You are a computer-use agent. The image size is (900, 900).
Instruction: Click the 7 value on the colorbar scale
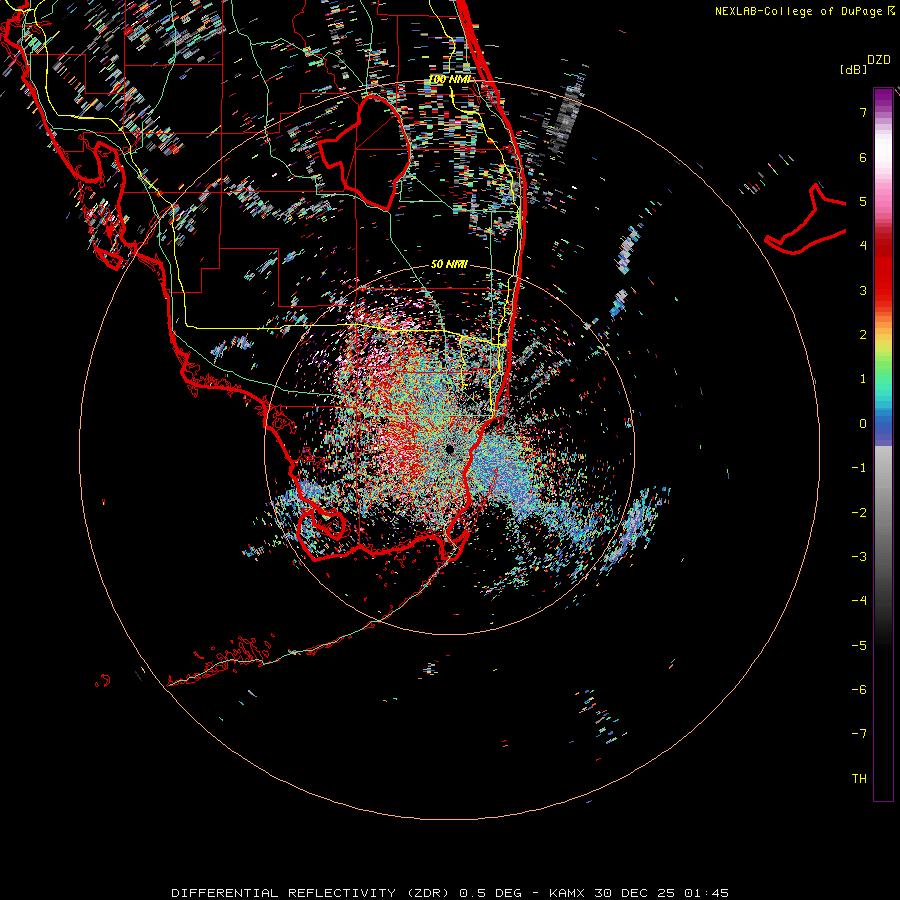[x=863, y=112]
